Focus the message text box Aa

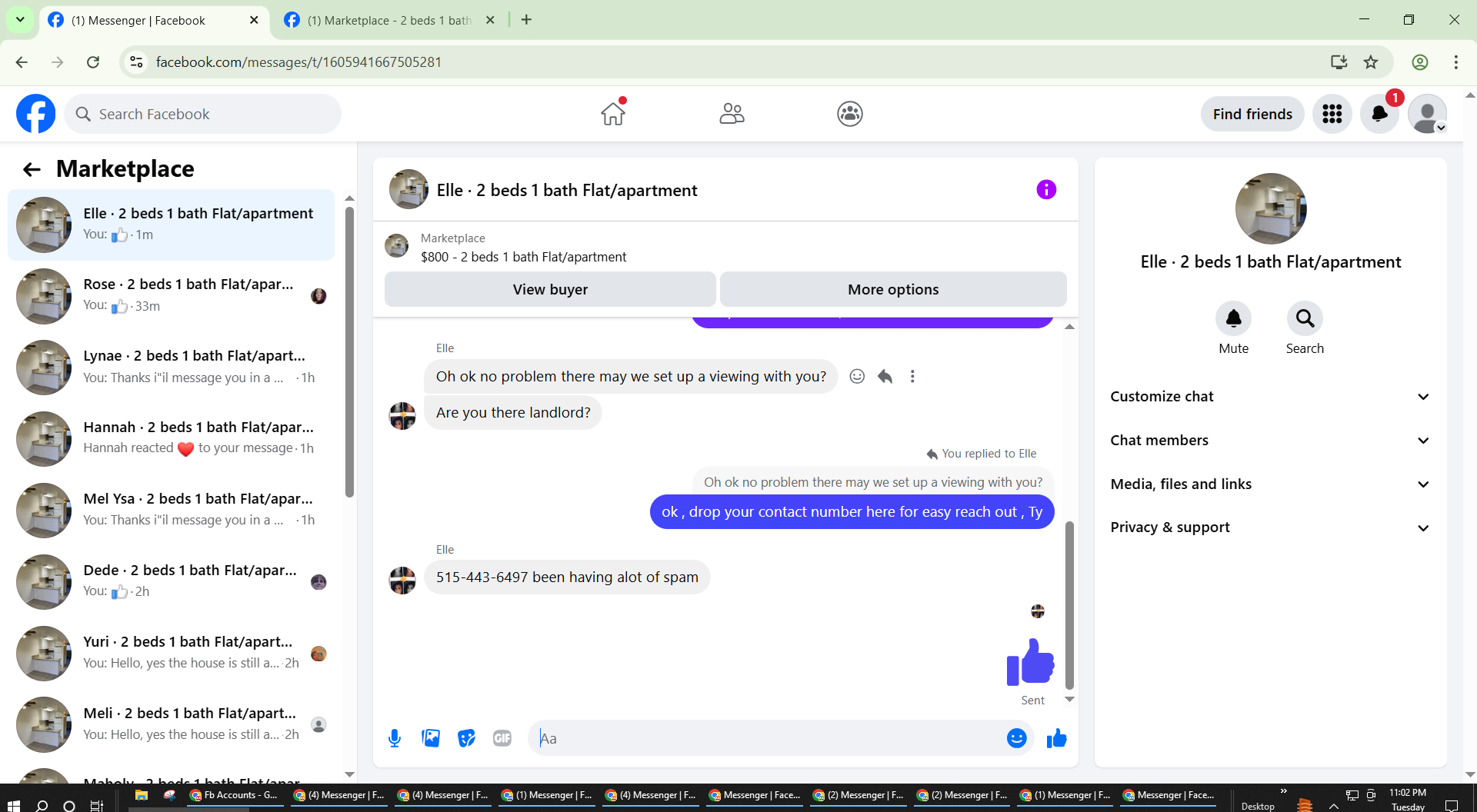click(769, 738)
